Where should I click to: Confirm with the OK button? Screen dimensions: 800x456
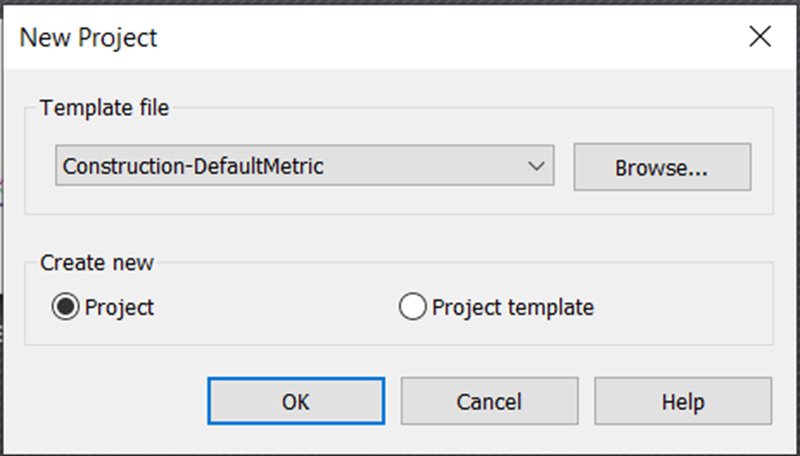pos(296,401)
